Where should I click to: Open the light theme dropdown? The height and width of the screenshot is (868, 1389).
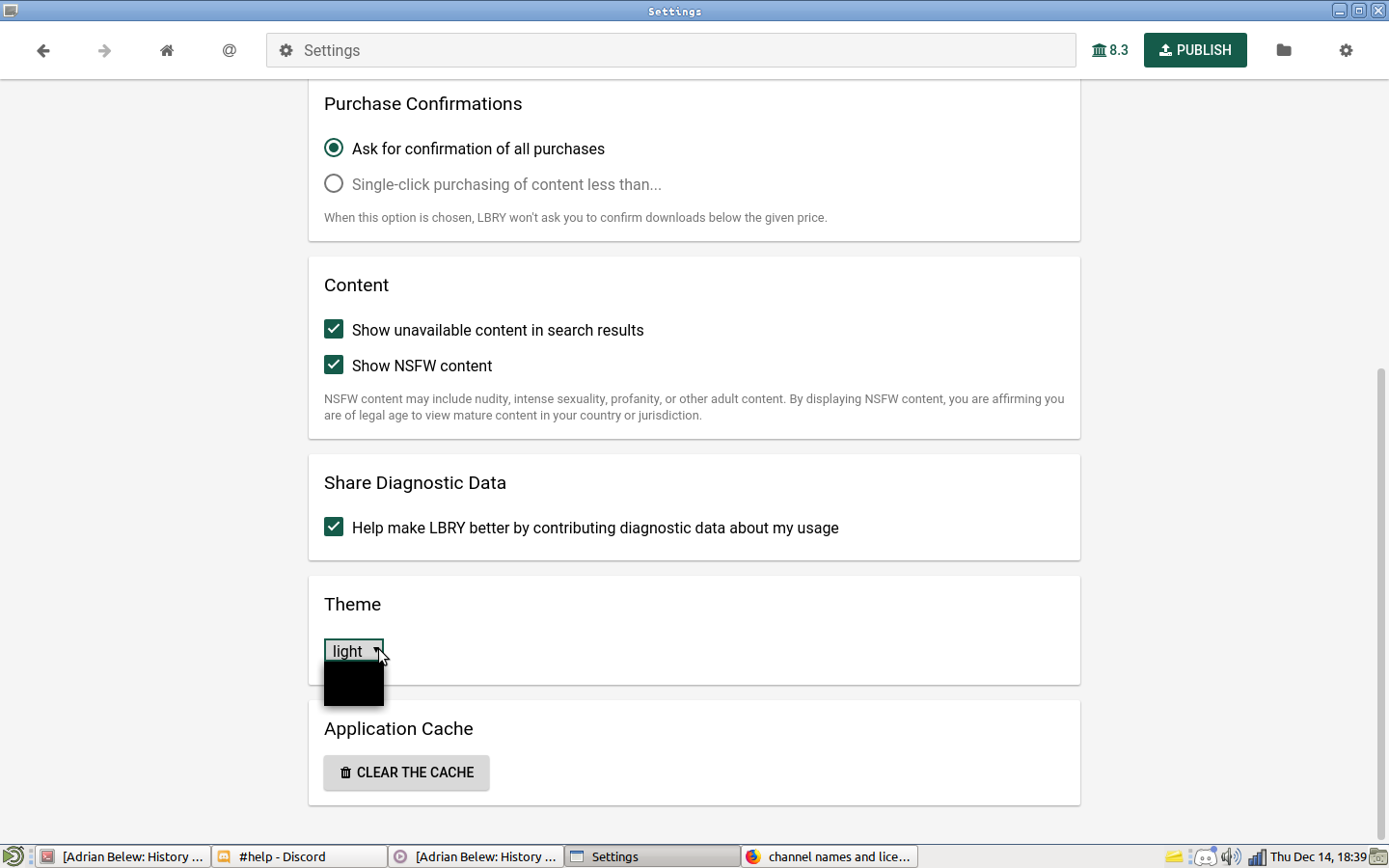[354, 651]
